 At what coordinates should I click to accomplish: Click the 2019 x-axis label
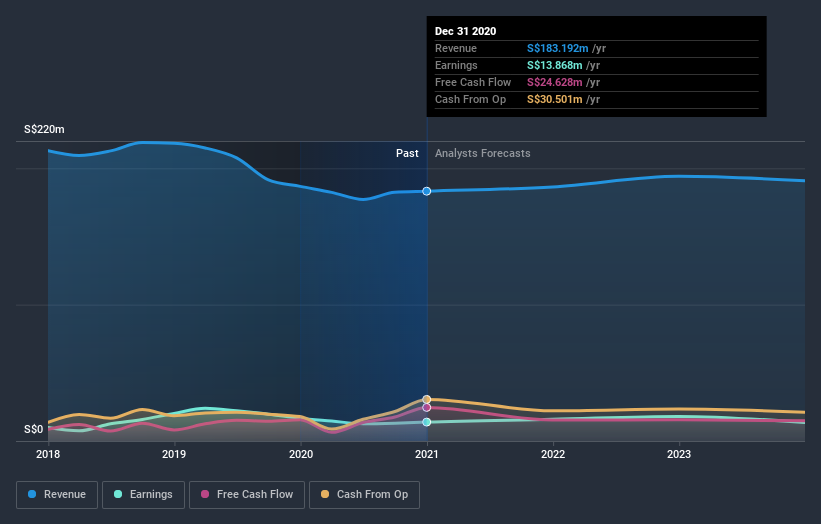click(174, 454)
